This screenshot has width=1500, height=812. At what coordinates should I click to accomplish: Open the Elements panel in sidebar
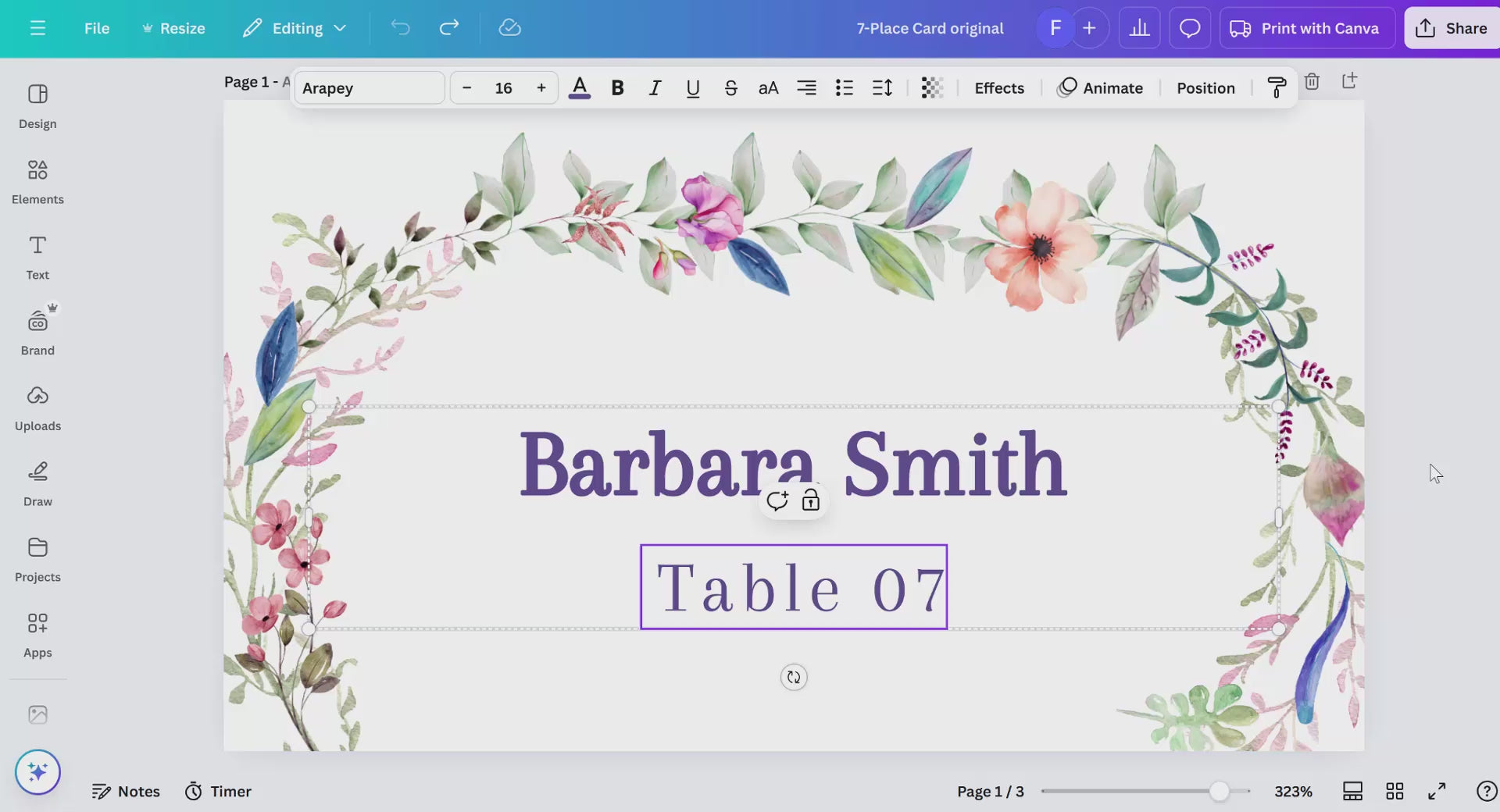coord(37,181)
